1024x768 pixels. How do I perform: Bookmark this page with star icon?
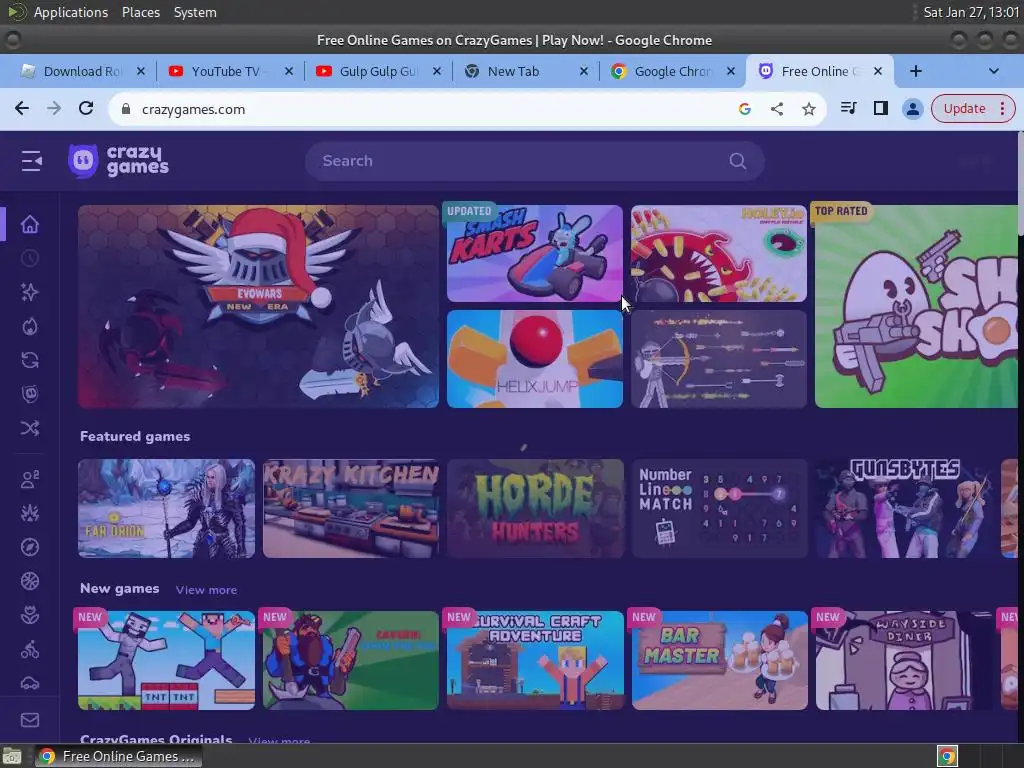(x=808, y=109)
